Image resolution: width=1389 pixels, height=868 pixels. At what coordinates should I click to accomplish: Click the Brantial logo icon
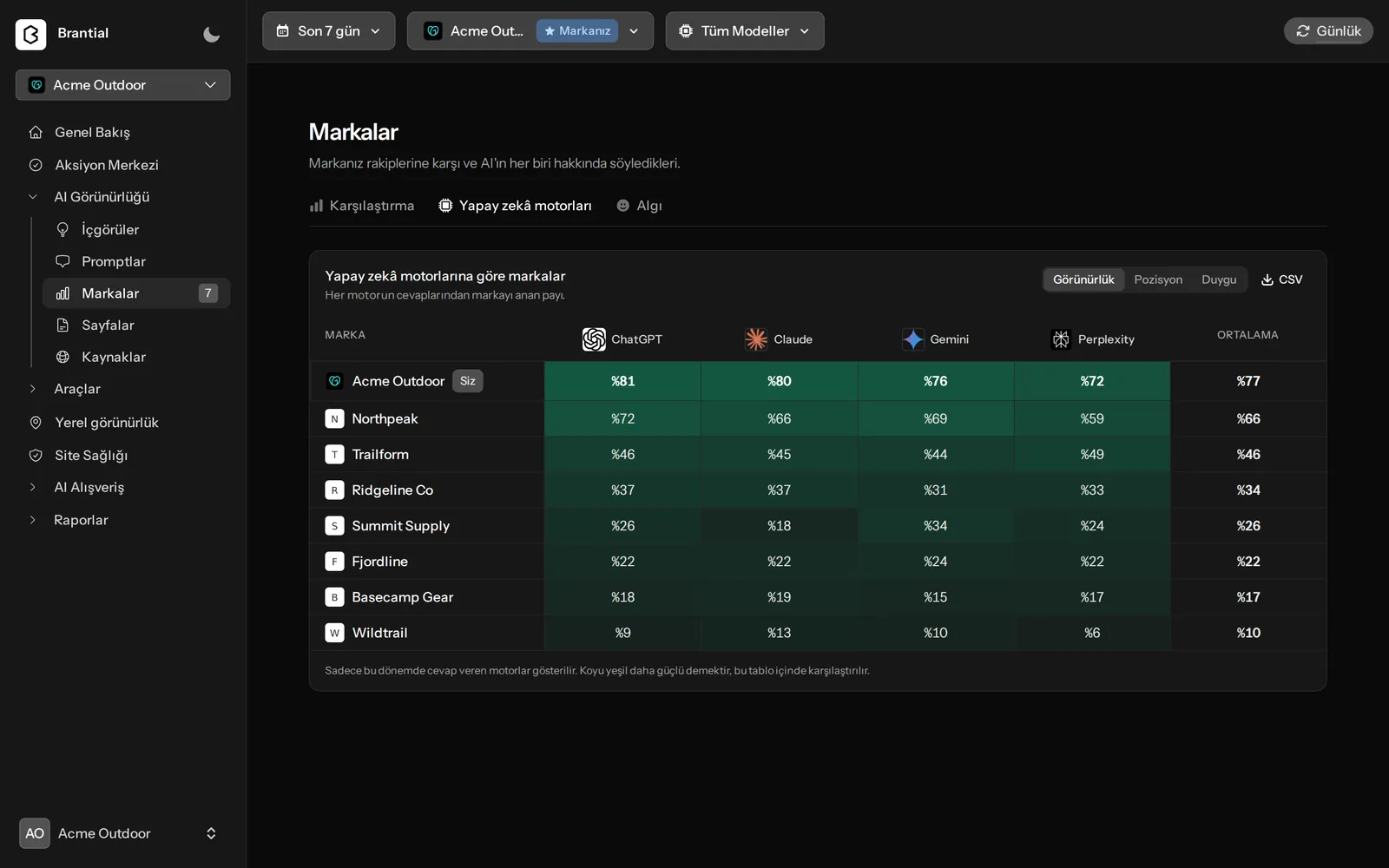click(x=30, y=34)
